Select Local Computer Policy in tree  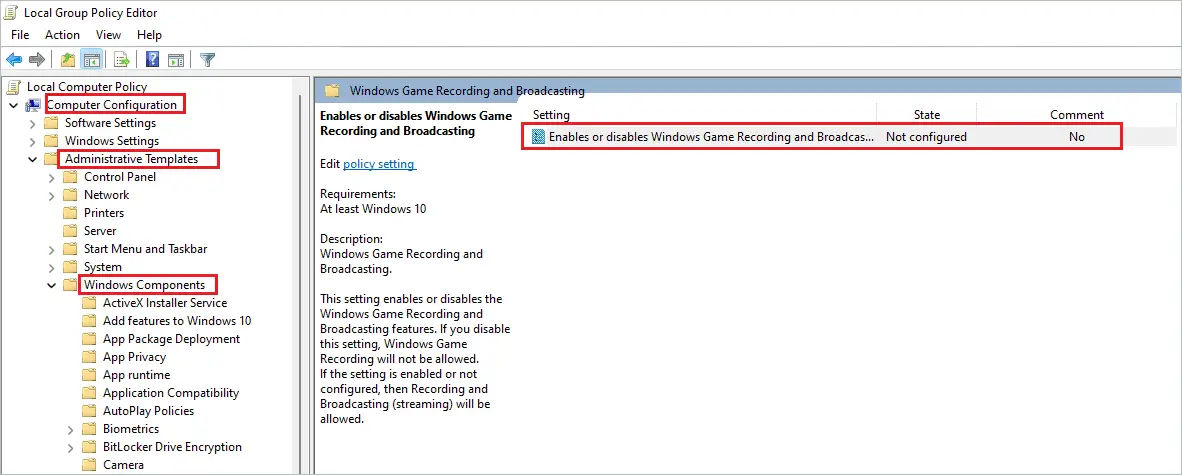87,87
